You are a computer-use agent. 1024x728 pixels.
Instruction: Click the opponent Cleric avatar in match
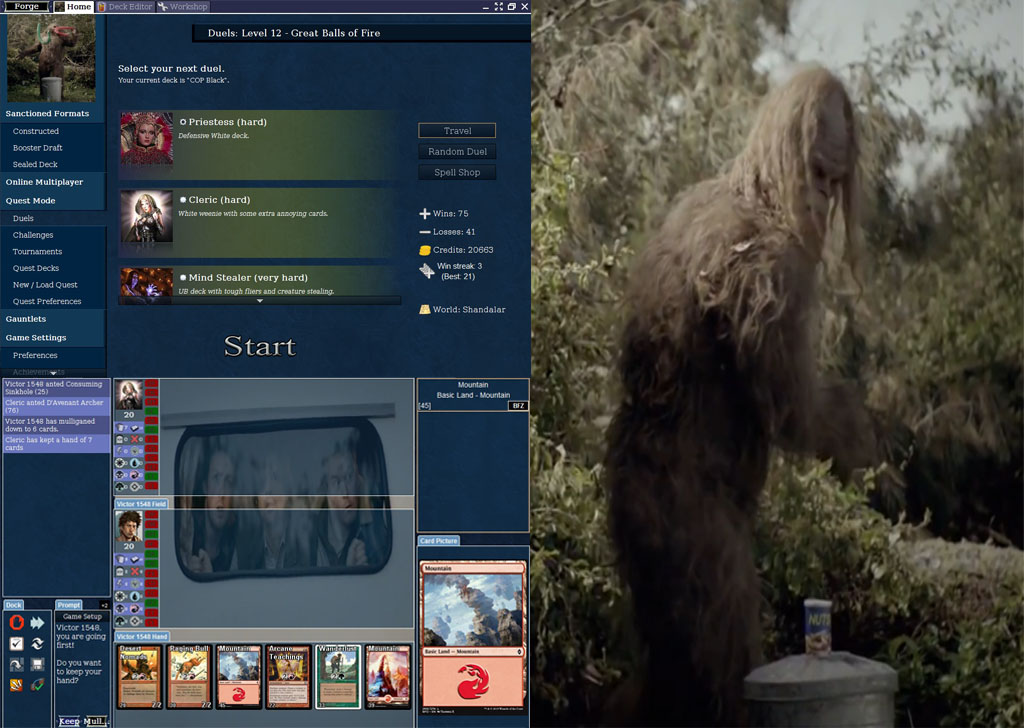point(128,394)
